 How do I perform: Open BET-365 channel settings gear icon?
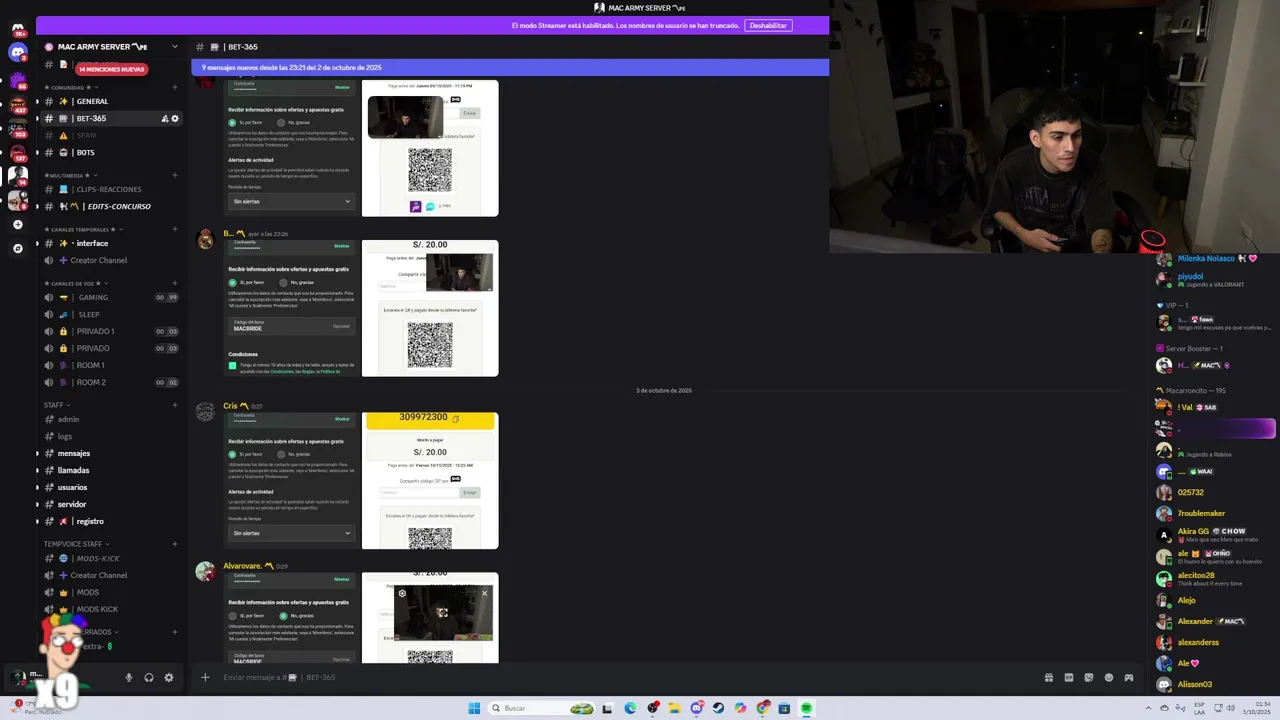175,118
